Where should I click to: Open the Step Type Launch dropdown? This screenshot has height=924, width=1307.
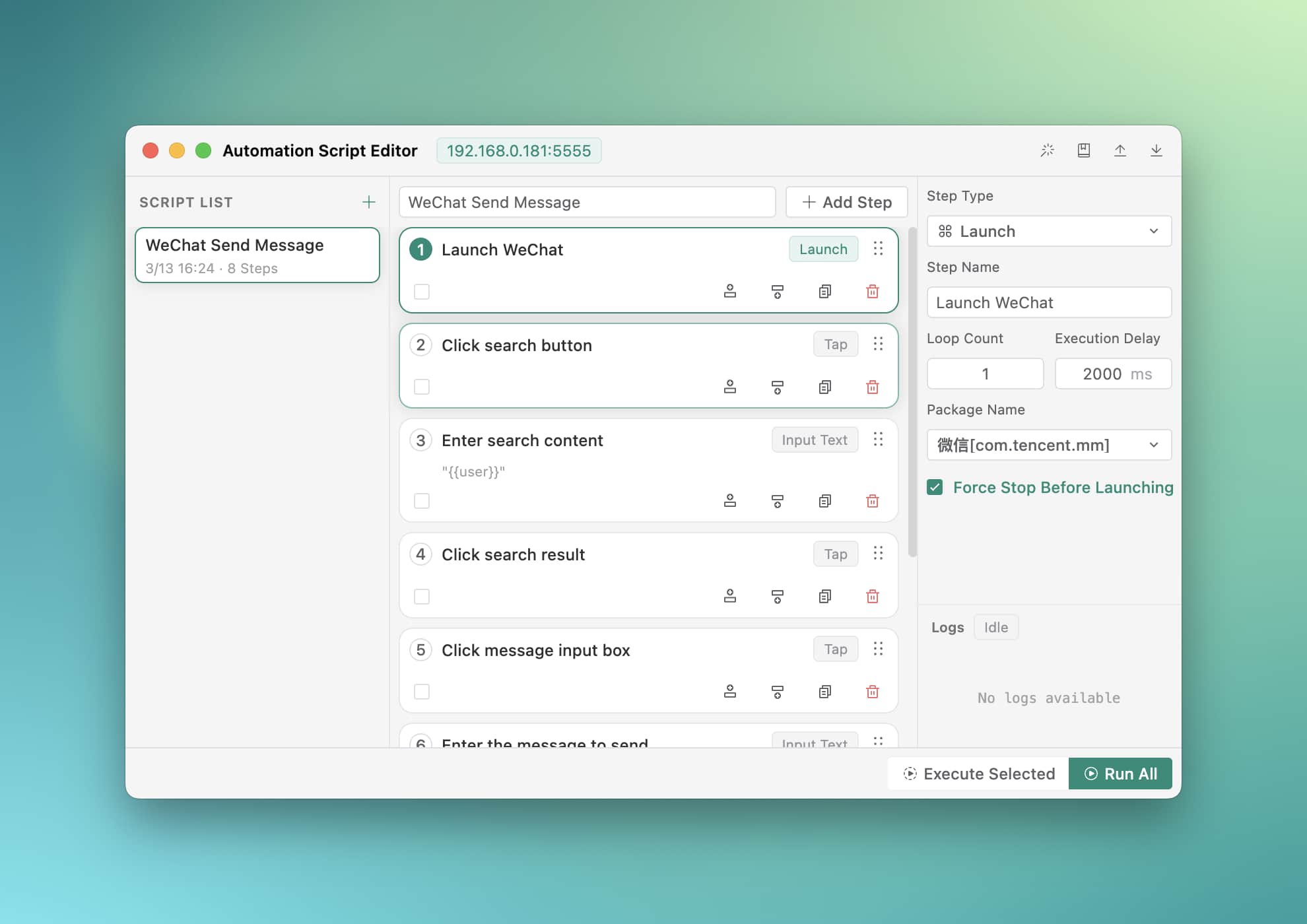(1049, 231)
